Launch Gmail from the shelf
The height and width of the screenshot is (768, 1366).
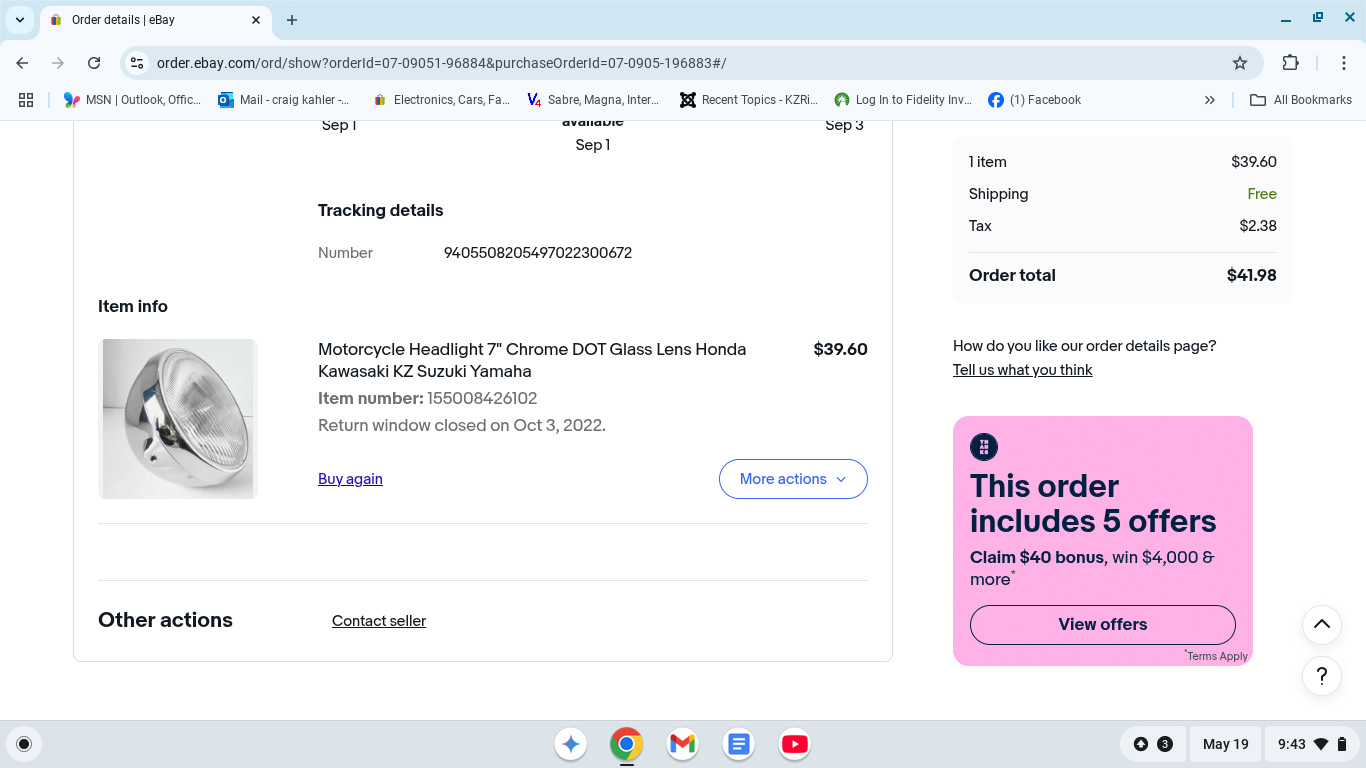[682, 744]
